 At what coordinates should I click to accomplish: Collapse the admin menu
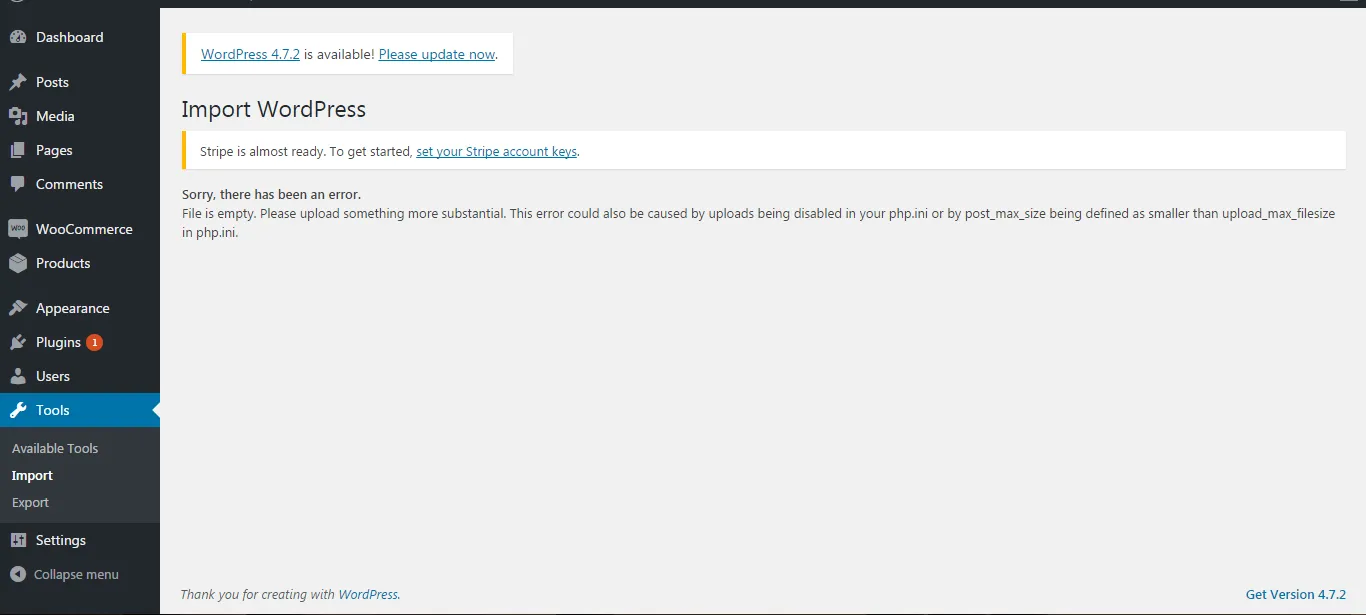[19, 574]
